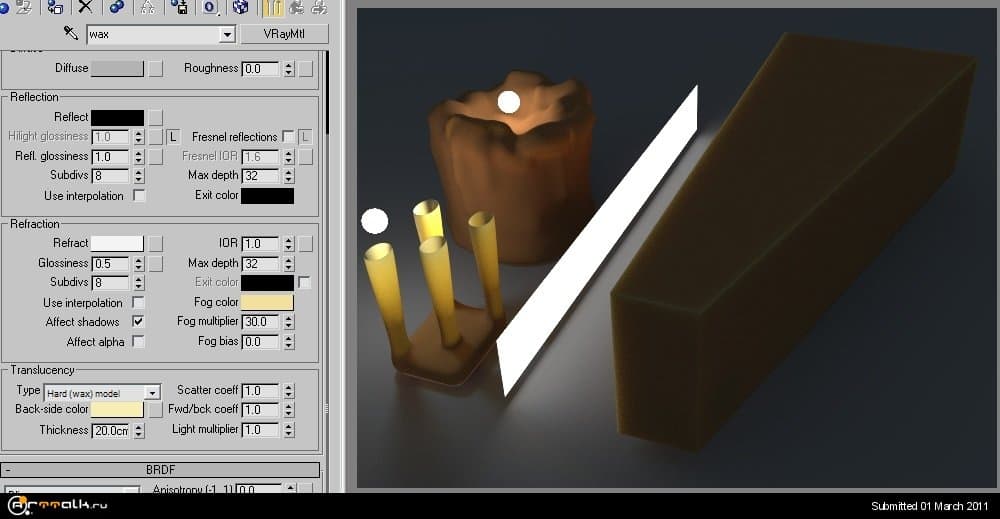Enable Affect alpha checkbox
Viewport: 1000px width, 519px height.
pyautogui.click(x=138, y=341)
